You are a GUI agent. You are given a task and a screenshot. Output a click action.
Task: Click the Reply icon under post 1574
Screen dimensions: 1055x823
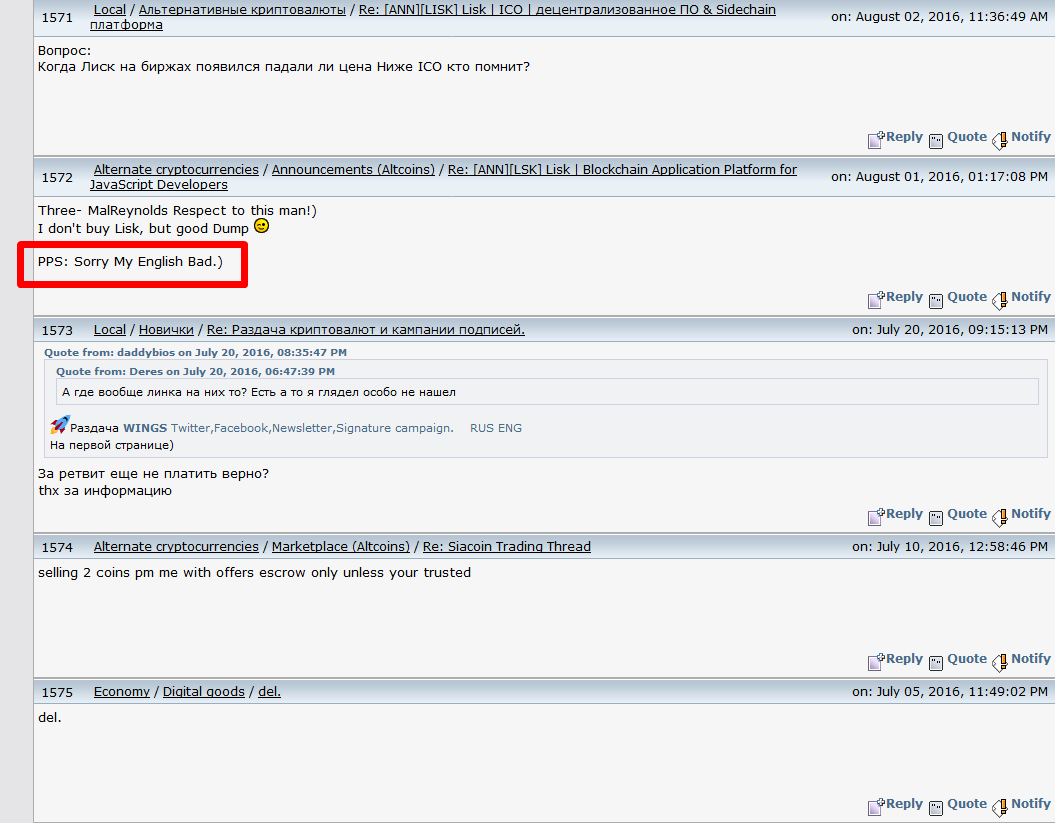click(x=876, y=661)
